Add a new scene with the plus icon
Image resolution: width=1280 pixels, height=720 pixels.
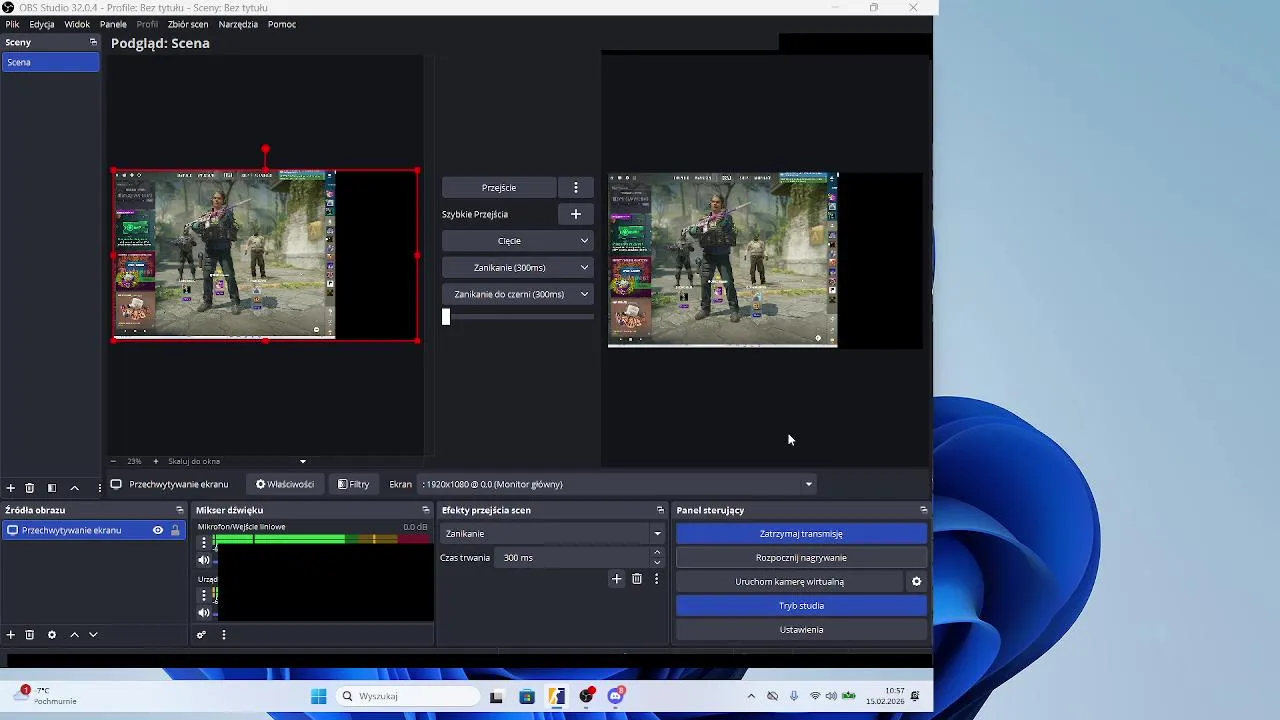tap(10, 488)
